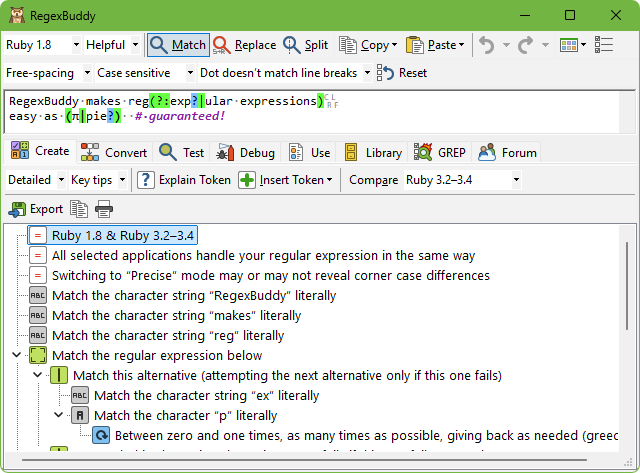Click the Redo arrow icon
The image size is (640, 473).
click(526, 45)
